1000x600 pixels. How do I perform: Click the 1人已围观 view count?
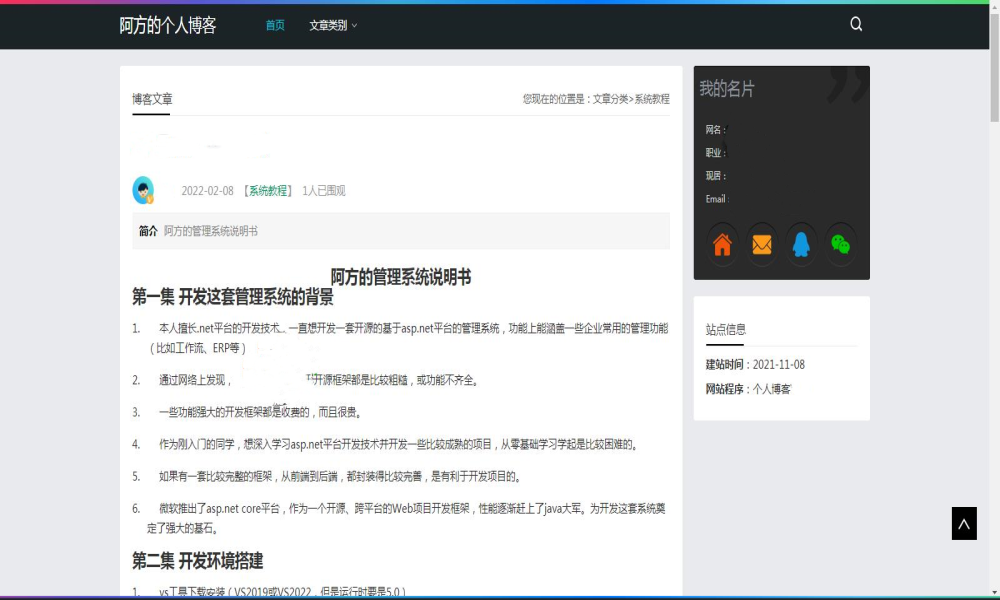point(324,191)
